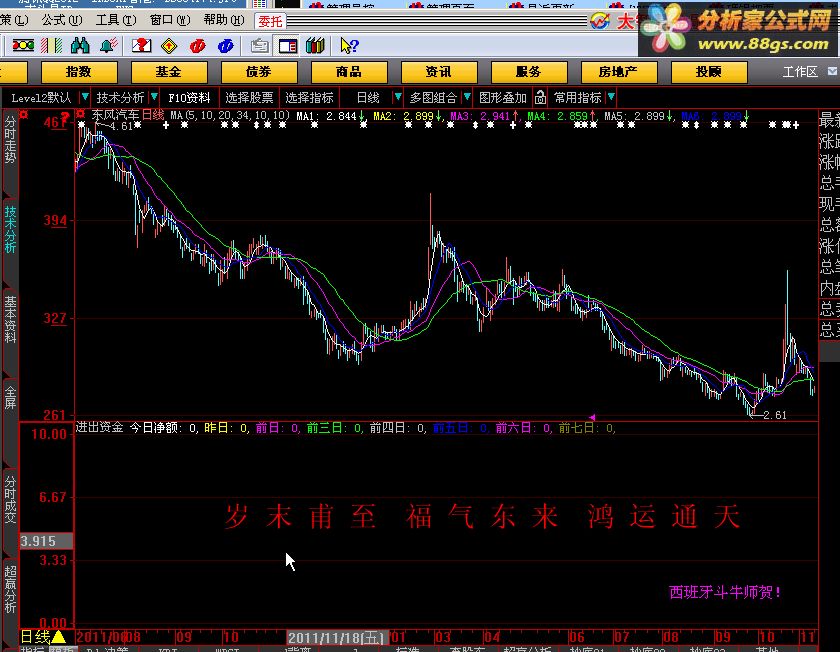Click the 2011/11/18(五) date marker
Screen dimensions: 840x652
(x=336, y=638)
